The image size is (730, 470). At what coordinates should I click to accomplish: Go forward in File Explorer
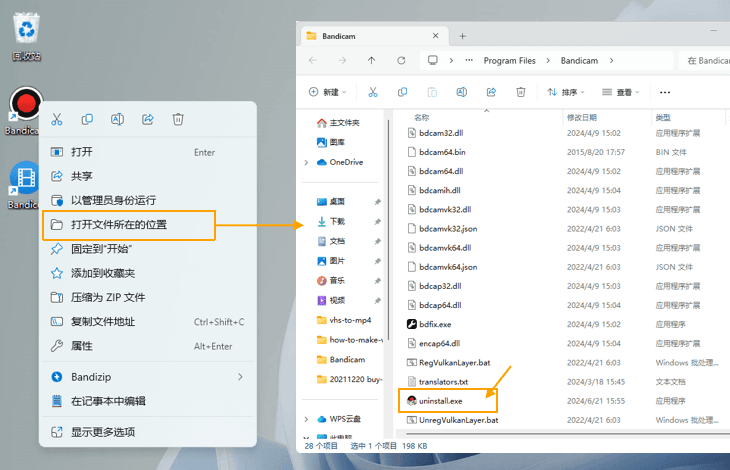pos(342,60)
